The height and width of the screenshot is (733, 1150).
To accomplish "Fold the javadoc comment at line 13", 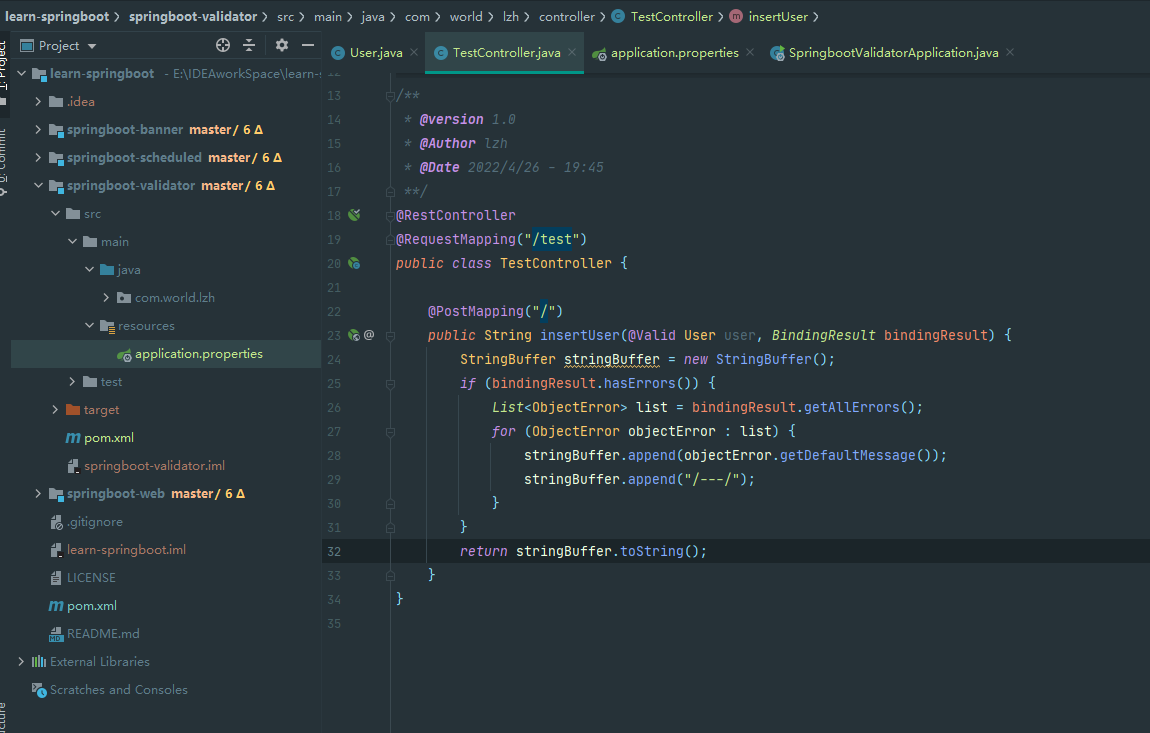I will (390, 95).
